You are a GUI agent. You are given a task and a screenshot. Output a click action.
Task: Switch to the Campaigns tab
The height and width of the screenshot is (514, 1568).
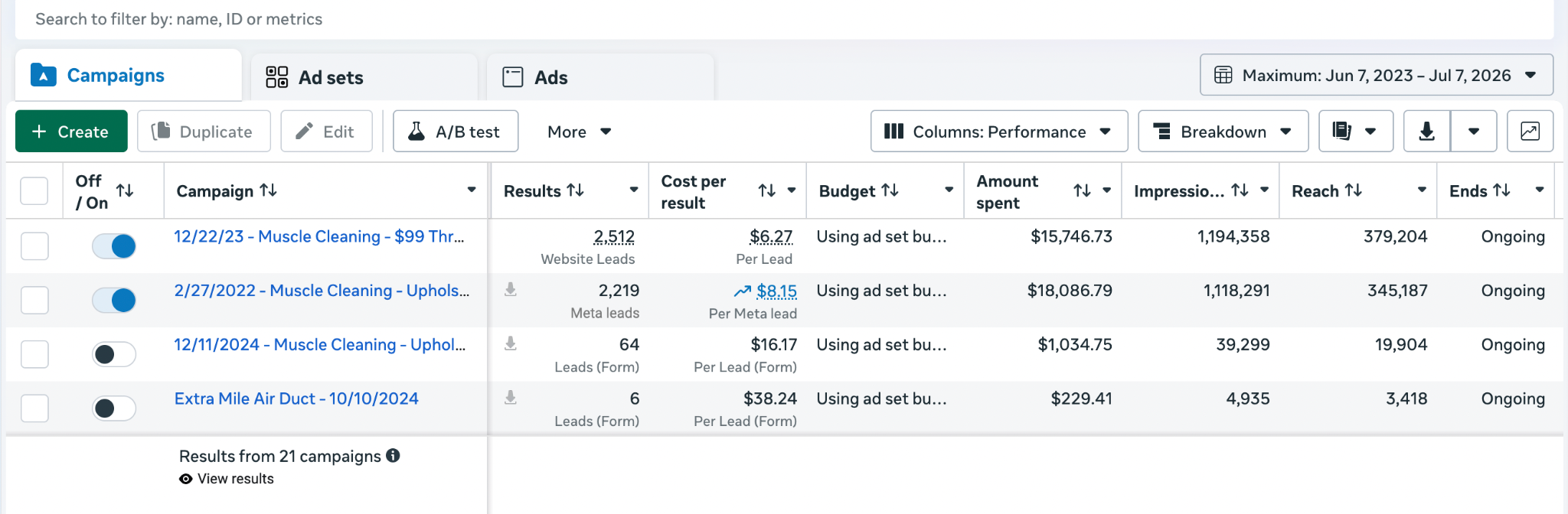coord(129,75)
